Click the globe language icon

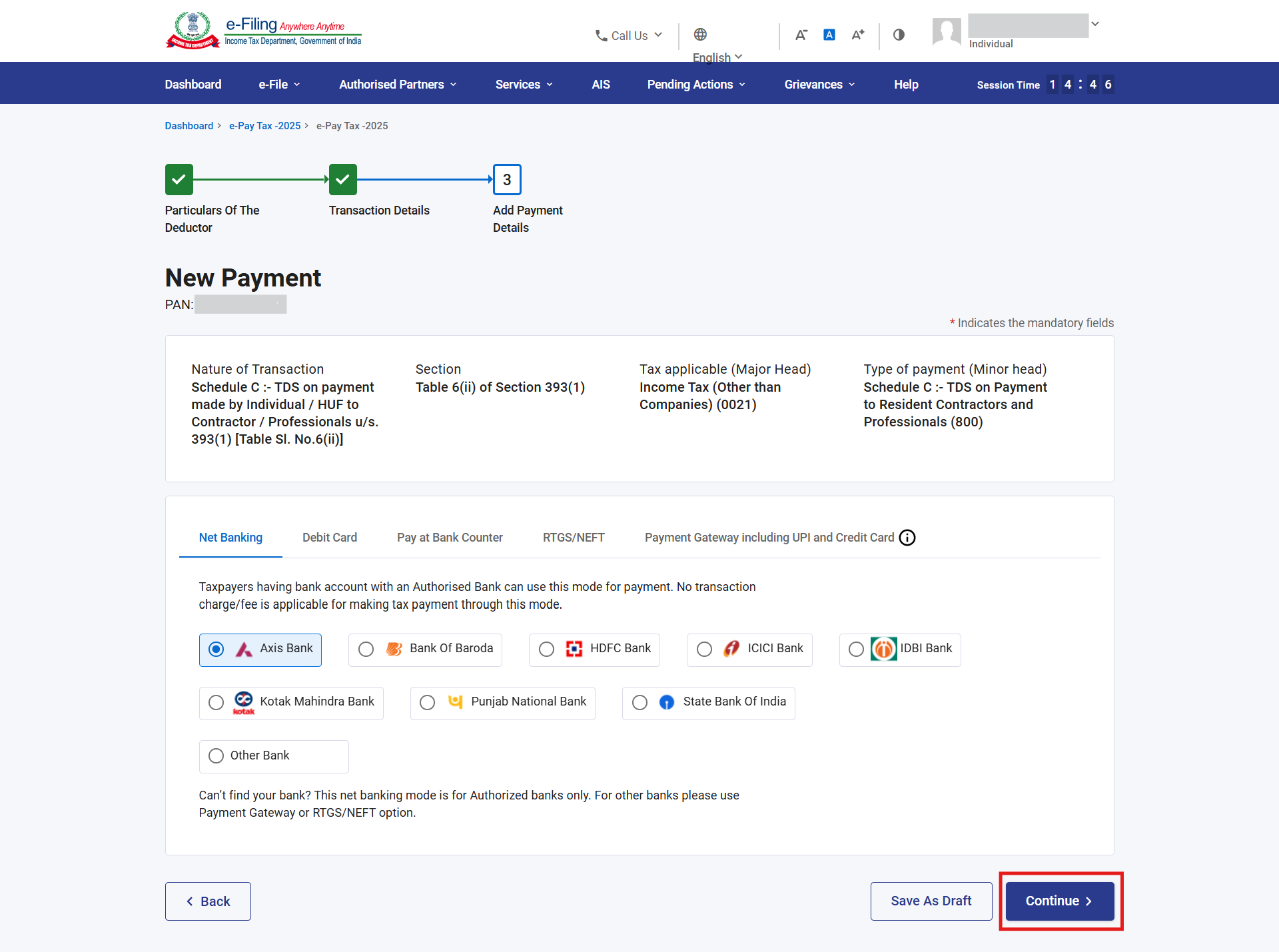(700, 35)
